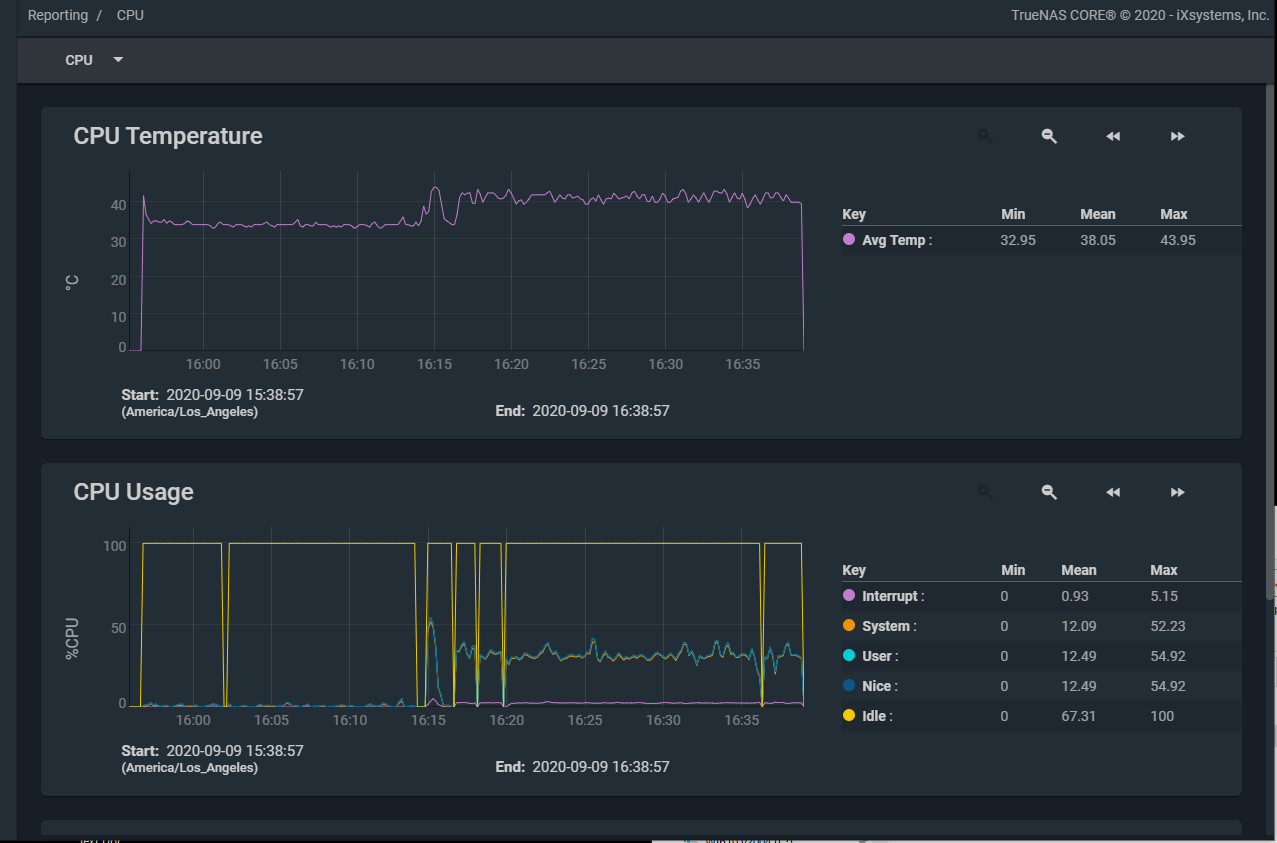Screen dimensions: 1277x843
Task: Select CPU in the breadcrumb path
Action: pos(130,16)
